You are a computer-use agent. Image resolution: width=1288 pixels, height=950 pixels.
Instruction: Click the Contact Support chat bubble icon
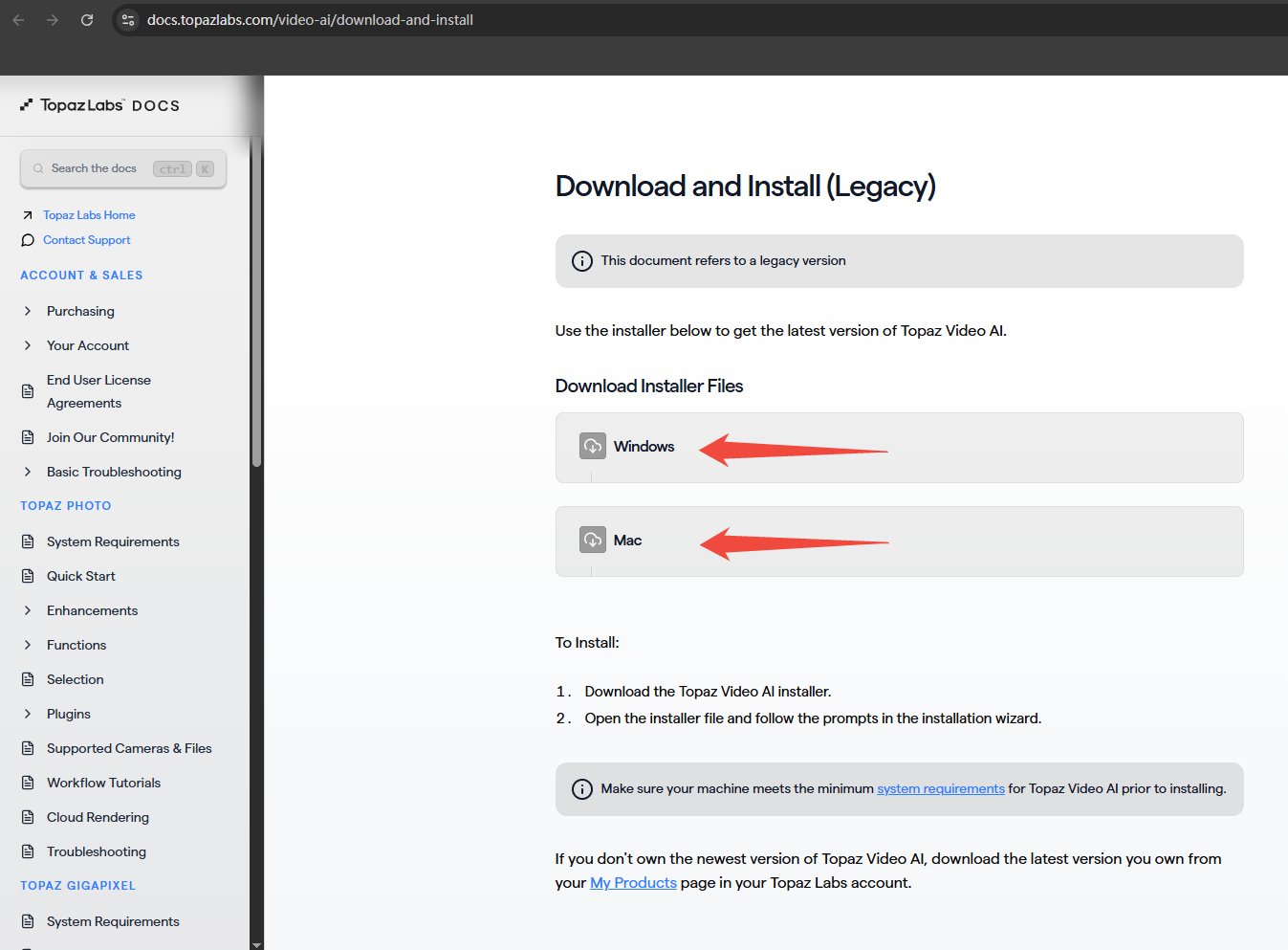click(28, 240)
